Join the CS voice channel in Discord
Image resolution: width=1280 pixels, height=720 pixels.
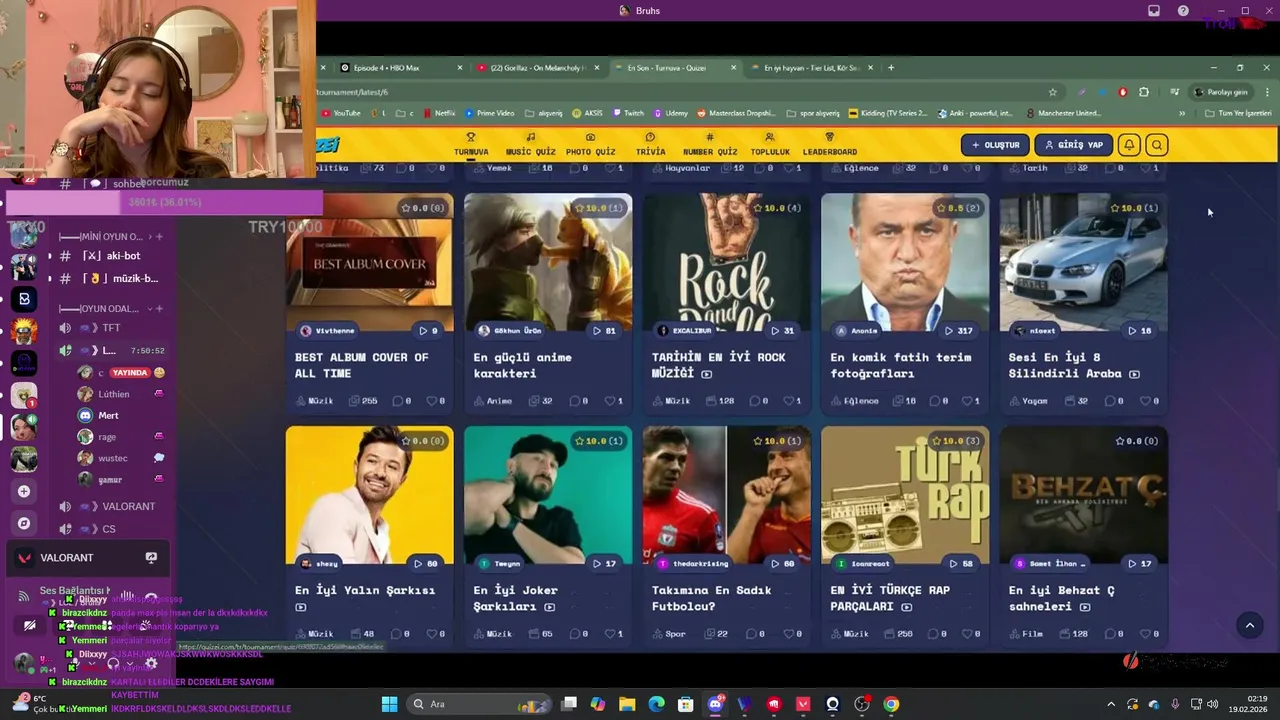110,529
